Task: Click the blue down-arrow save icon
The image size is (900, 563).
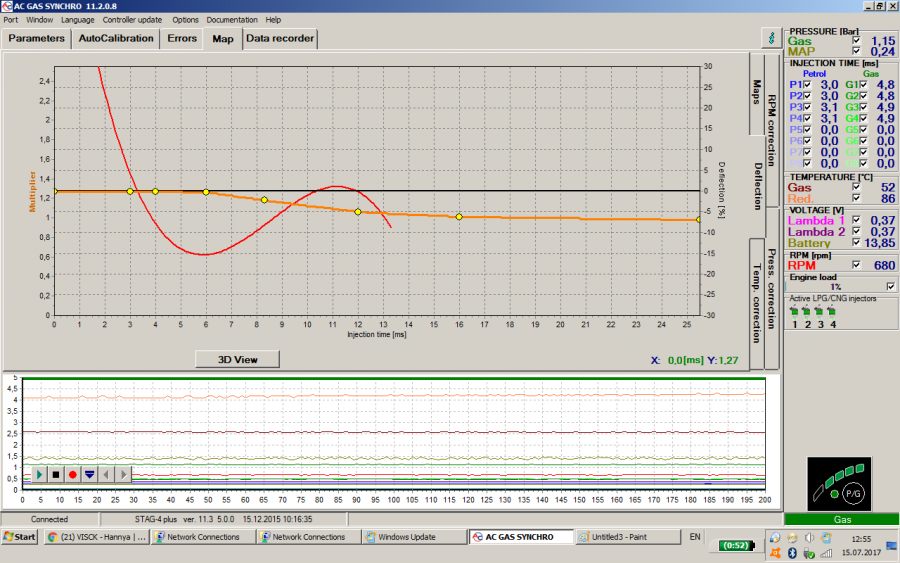Action: [x=89, y=474]
